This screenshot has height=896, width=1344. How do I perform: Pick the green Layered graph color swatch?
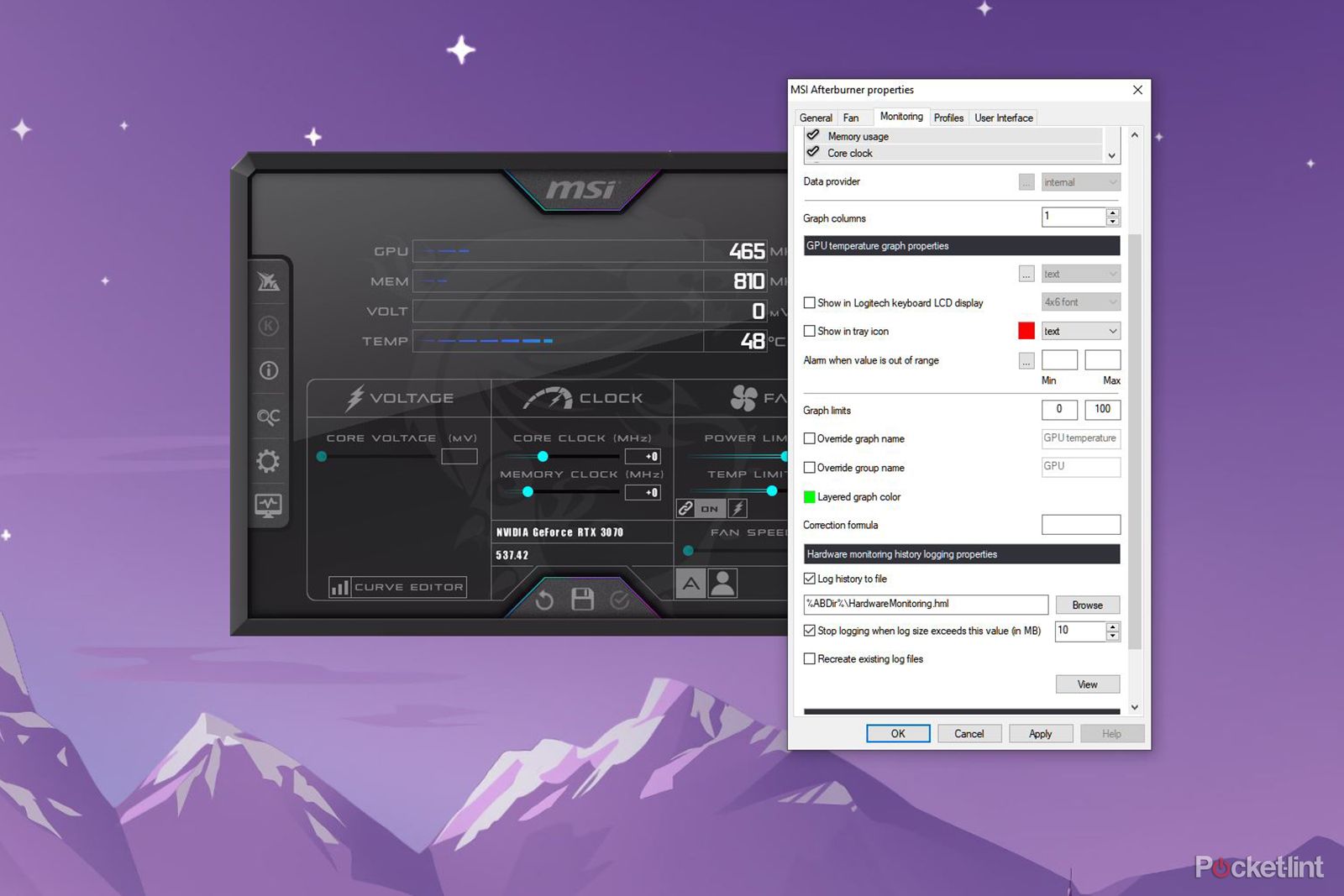click(x=810, y=497)
